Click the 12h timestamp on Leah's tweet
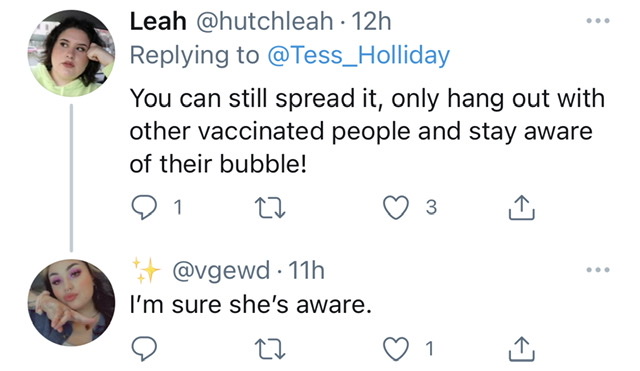 point(371,21)
